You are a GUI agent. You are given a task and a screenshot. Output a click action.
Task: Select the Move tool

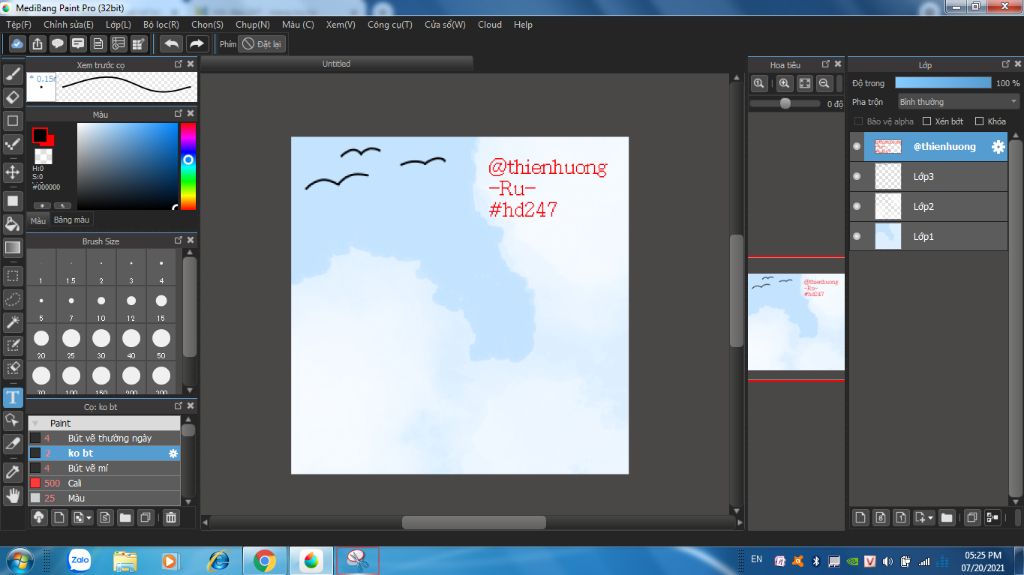12,172
